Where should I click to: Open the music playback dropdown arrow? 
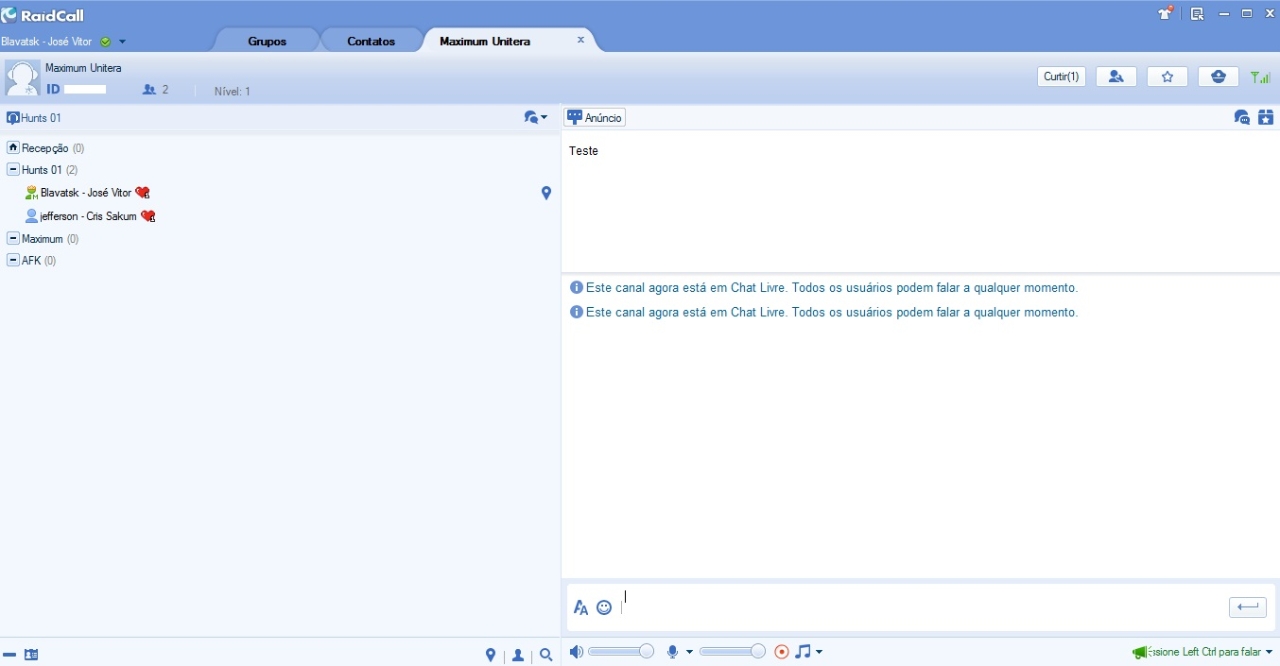(x=819, y=652)
